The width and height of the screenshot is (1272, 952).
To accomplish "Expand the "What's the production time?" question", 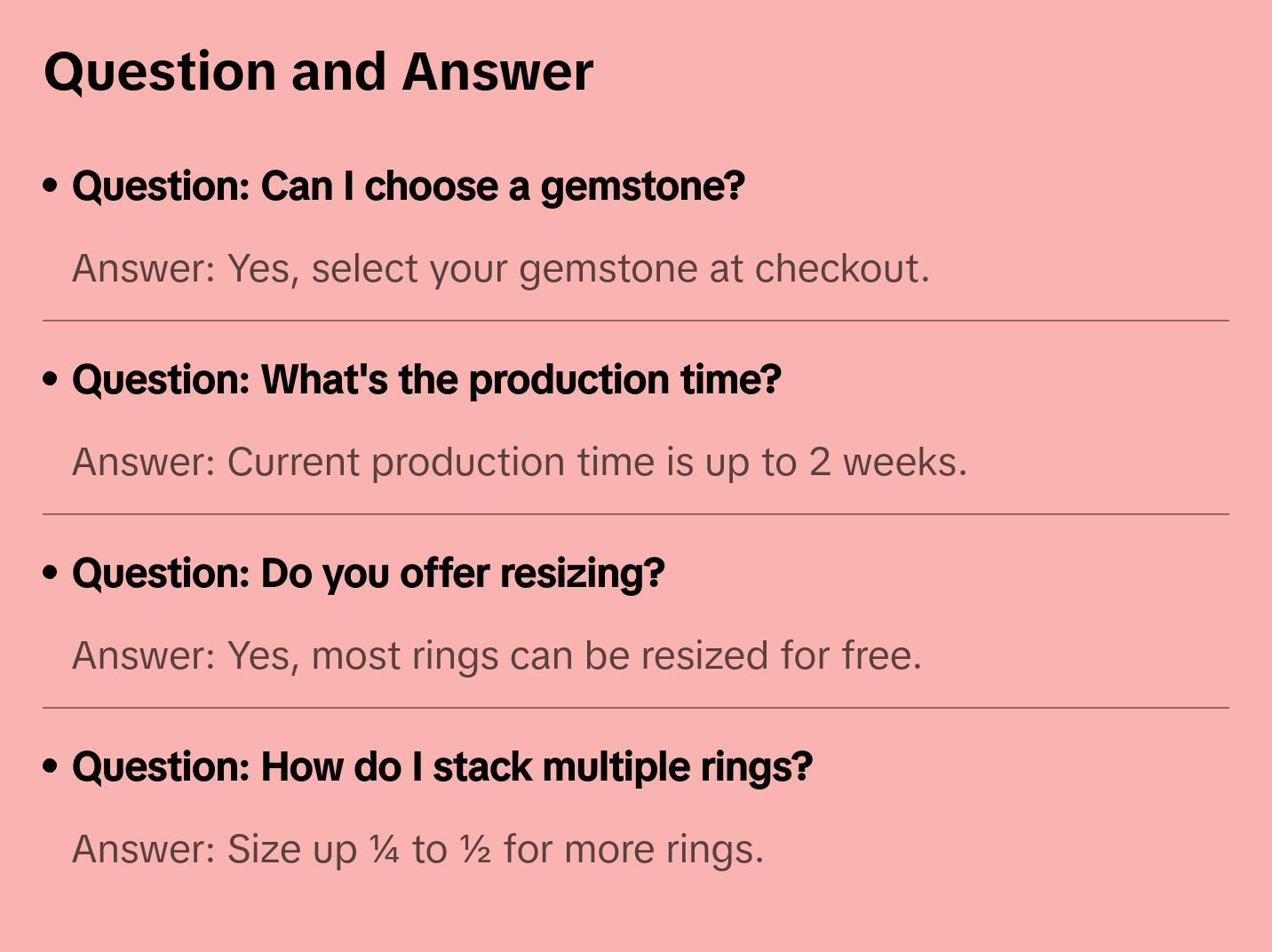I will point(426,380).
